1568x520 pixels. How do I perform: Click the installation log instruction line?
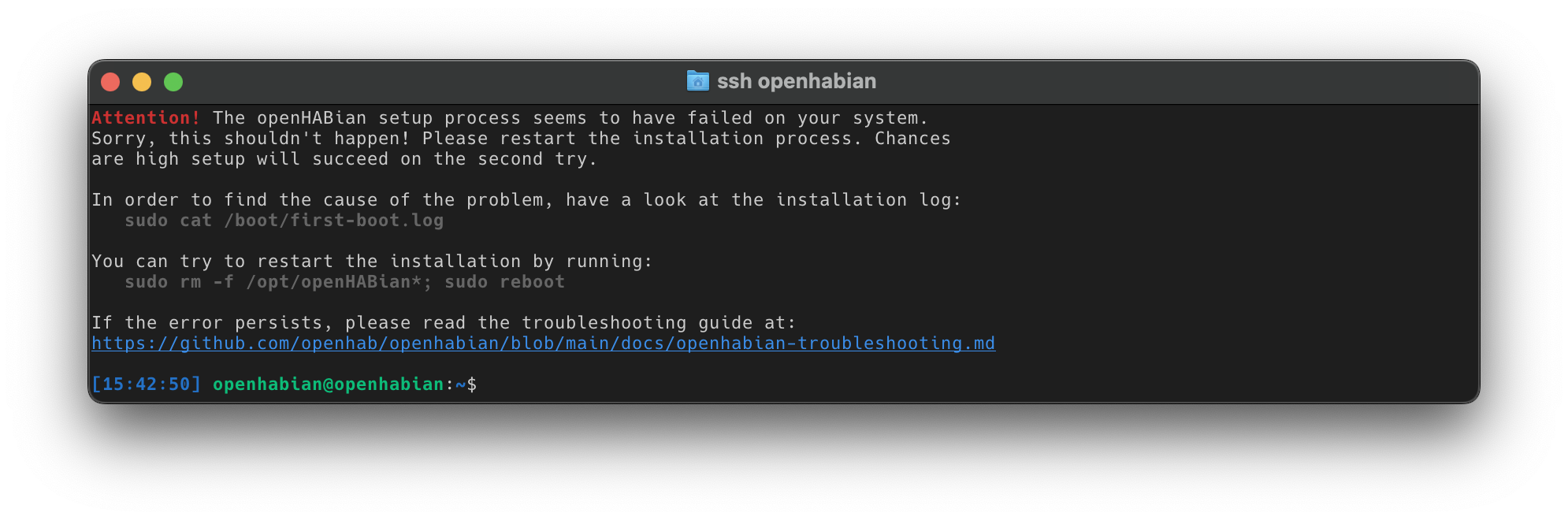point(526,199)
